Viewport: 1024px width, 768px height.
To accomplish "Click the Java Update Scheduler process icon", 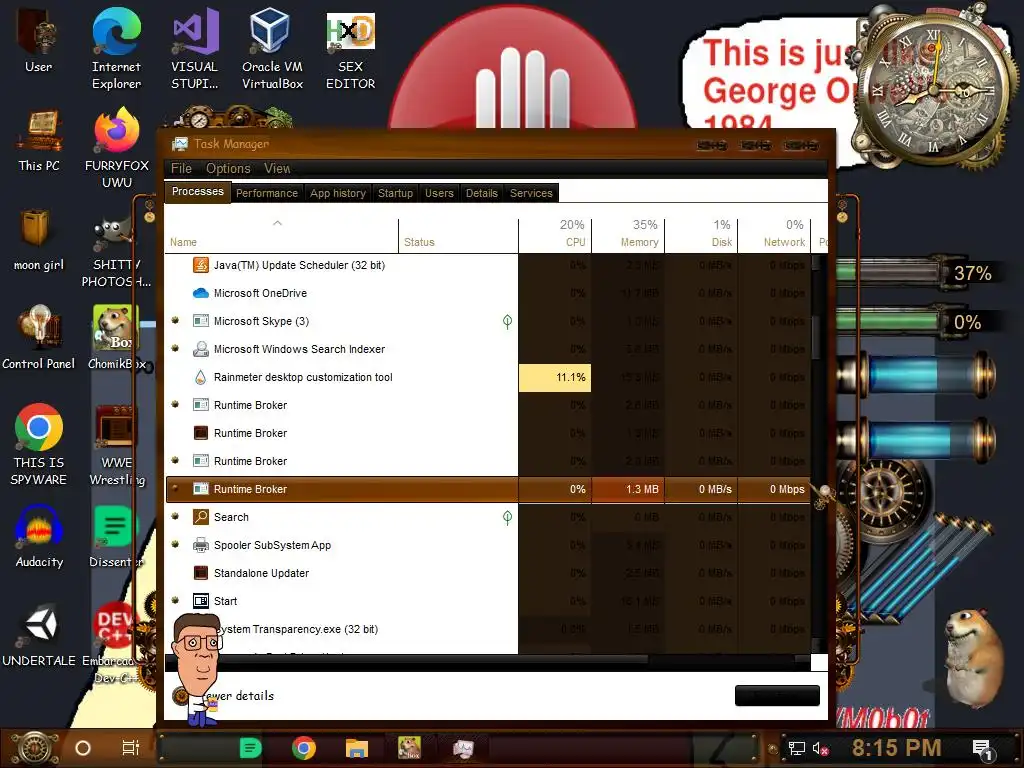I will click(200, 264).
